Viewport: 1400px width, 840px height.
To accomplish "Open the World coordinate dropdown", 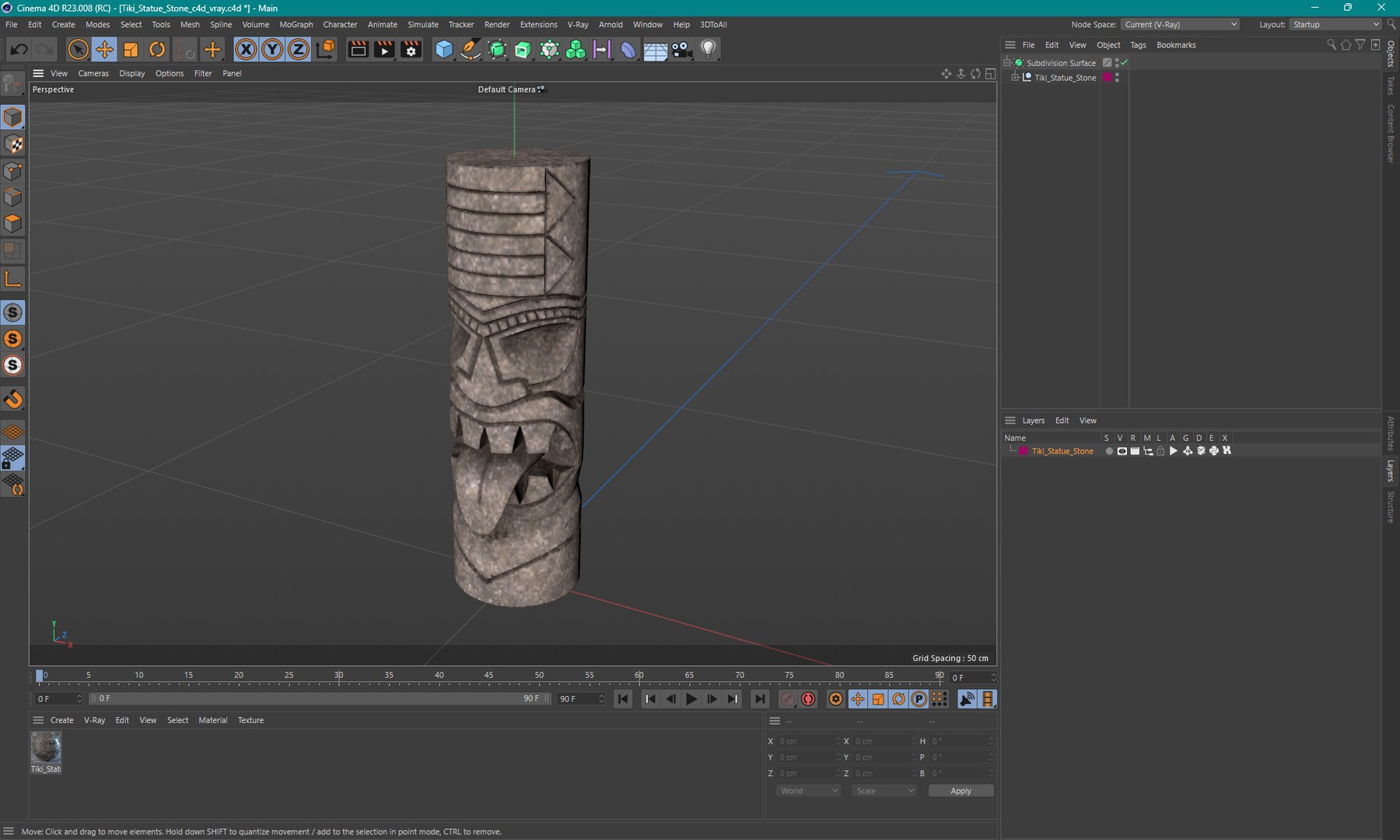I will click(809, 791).
